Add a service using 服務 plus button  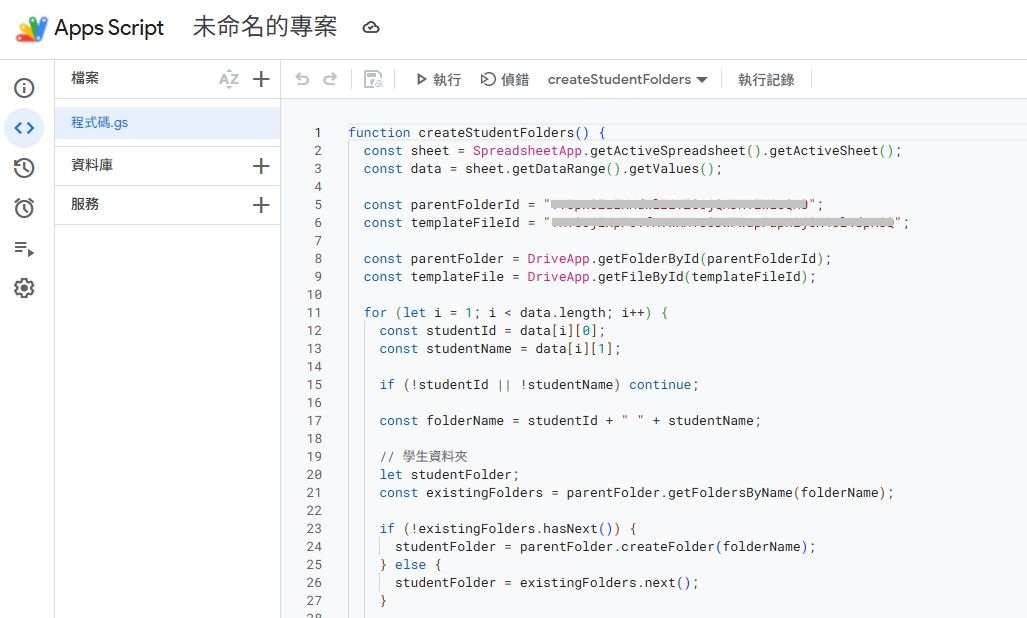click(x=261, y=205)
